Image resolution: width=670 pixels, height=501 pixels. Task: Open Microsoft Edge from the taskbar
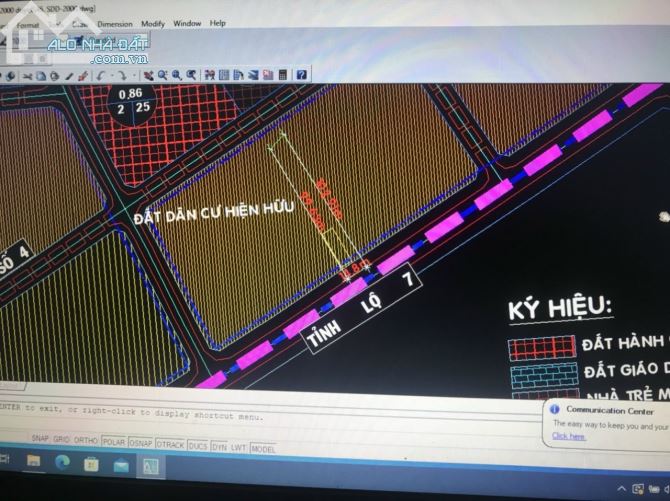point(62,464)
